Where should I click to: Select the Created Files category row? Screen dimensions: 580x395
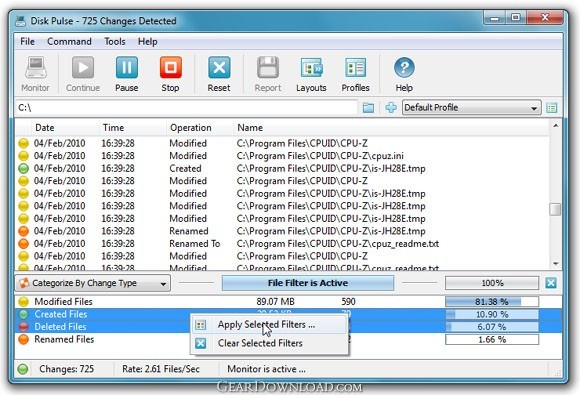(x=288, y=314)
